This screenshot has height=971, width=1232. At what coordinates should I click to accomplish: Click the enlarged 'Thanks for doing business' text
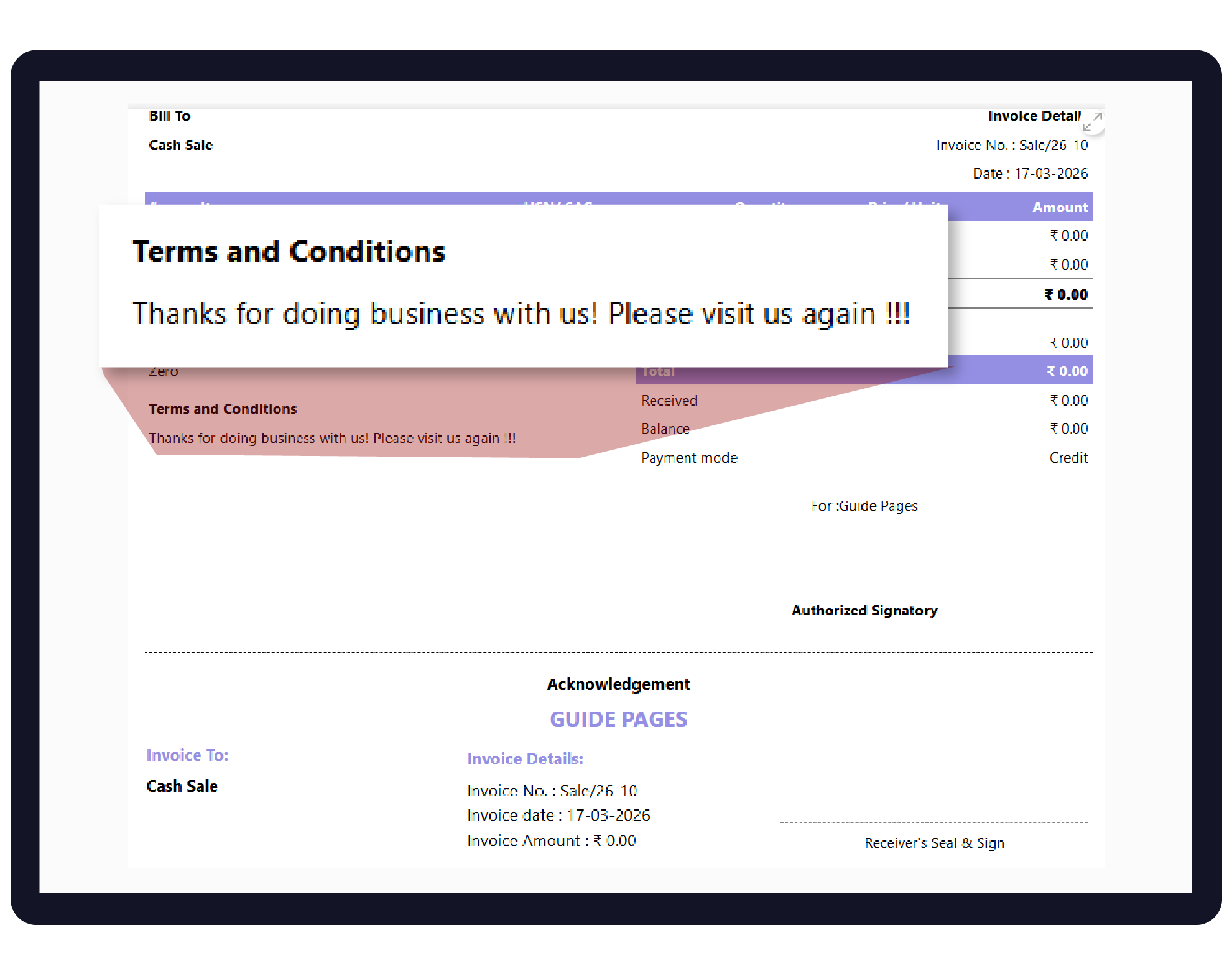(x=521, y=314)
